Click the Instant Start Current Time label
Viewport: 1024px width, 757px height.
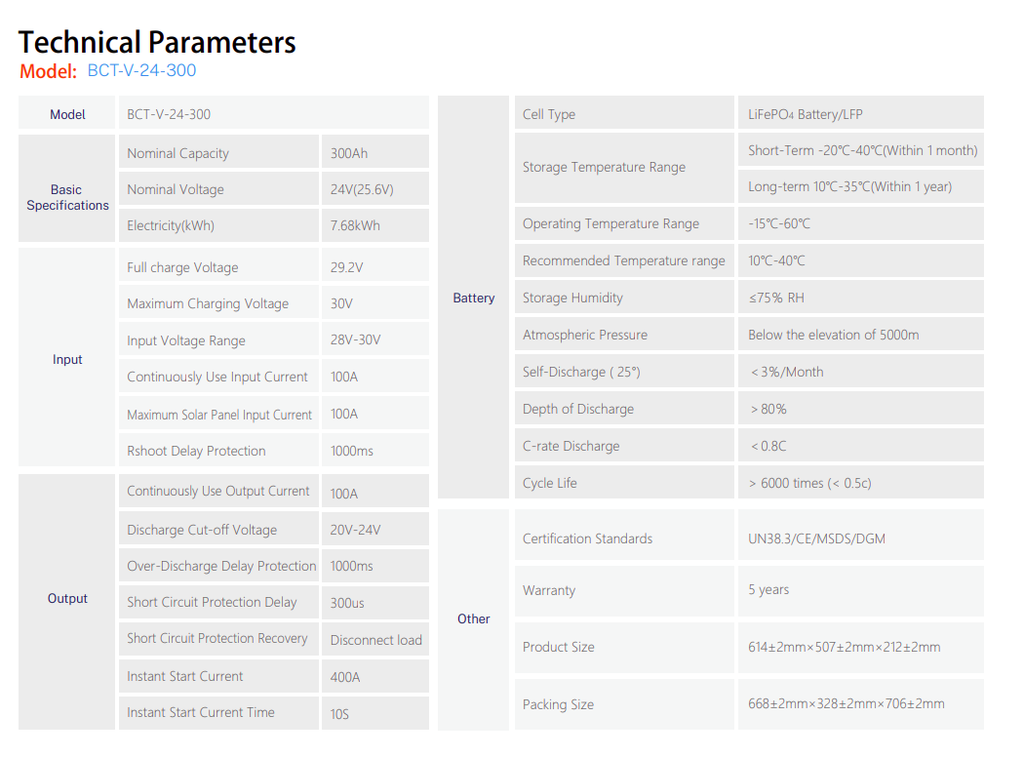point(201,713)
